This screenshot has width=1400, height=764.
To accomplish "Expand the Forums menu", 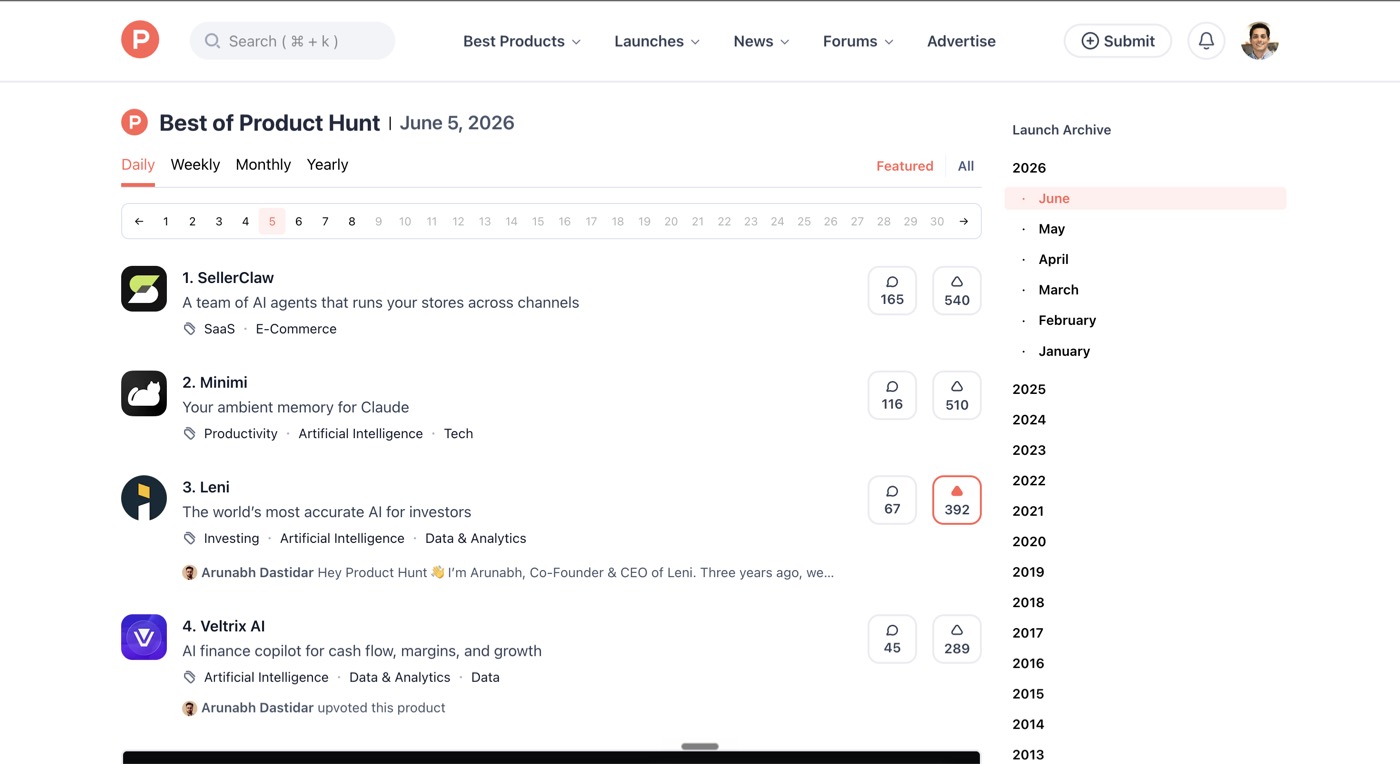I will [x=858, y=41].
